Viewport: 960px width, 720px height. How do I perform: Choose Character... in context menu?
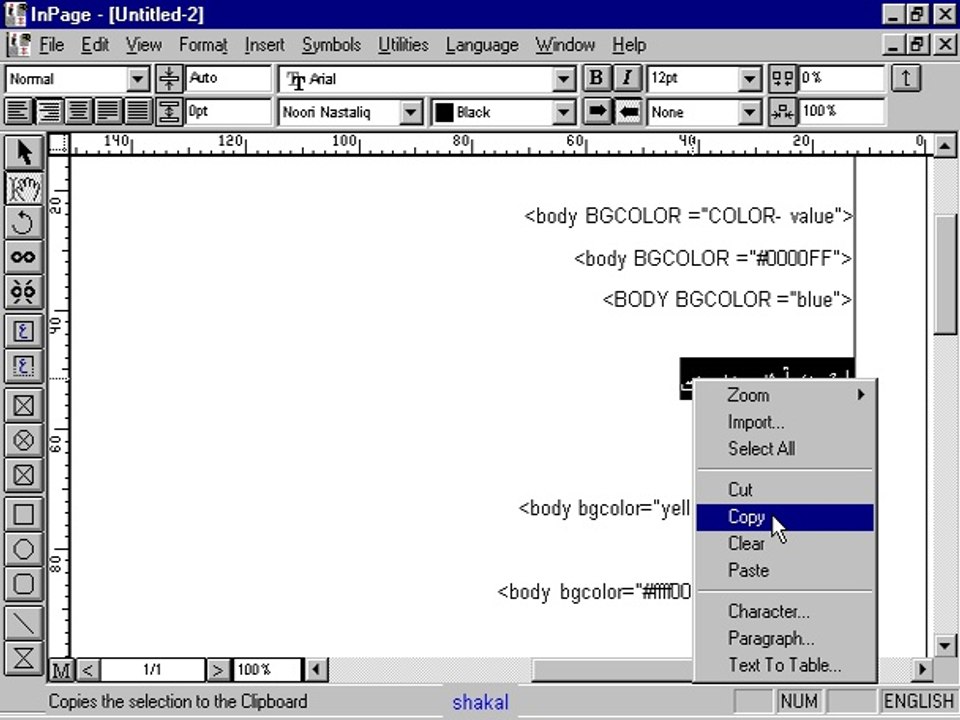click(785, 612)
